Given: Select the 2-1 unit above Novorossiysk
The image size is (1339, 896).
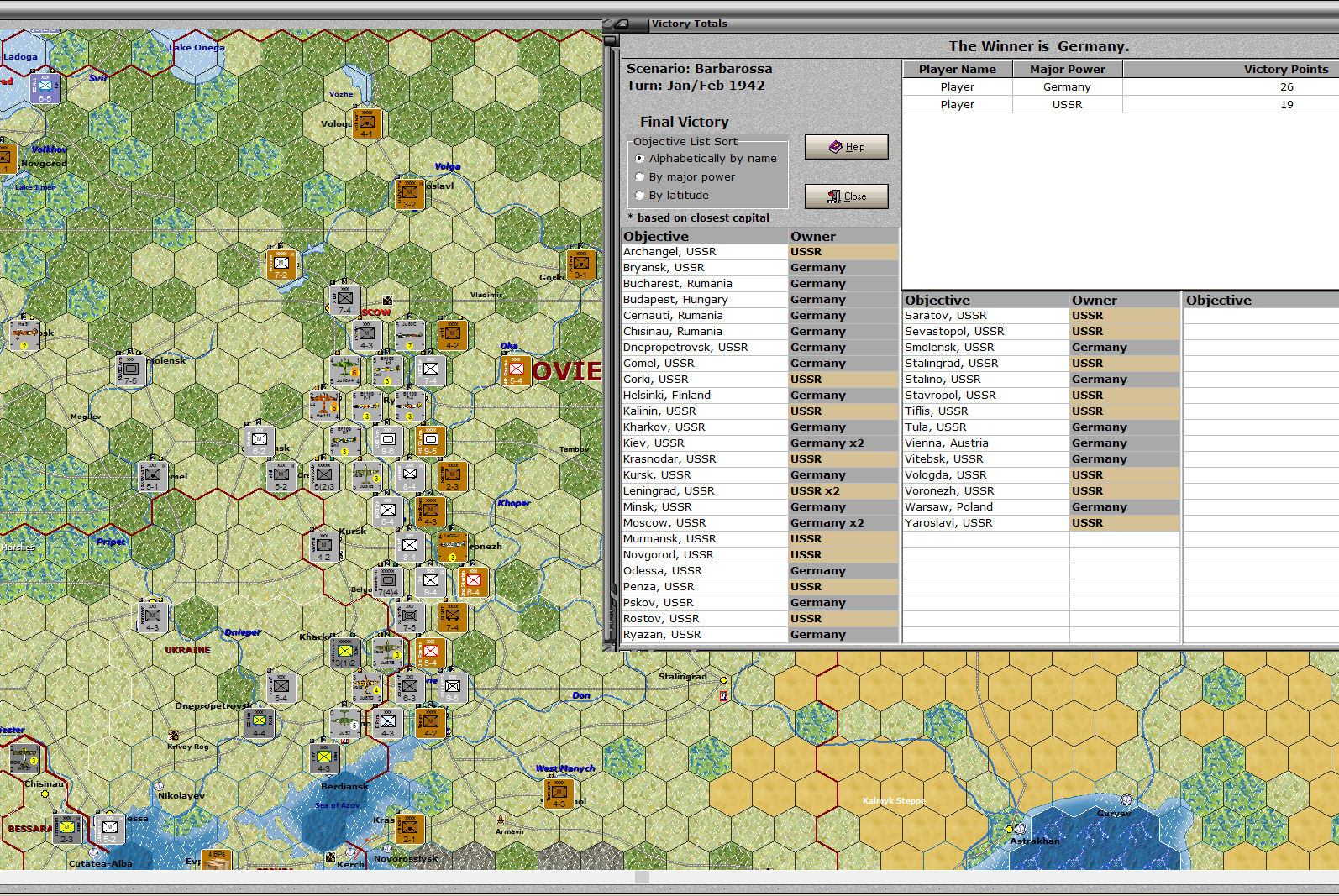Looking at the screenshot, I should (x=410, y=829).
